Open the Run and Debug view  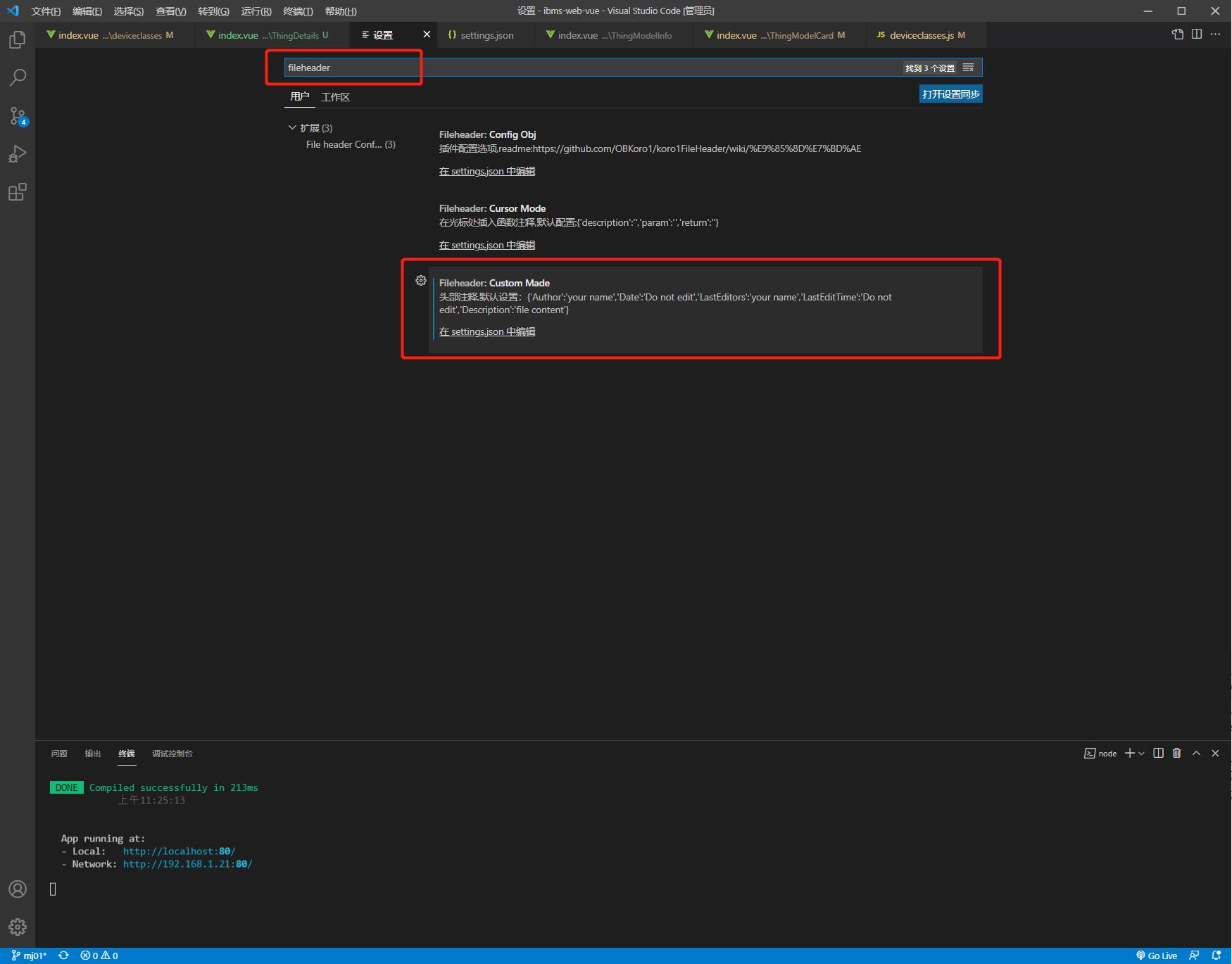pyautogui.click(x=18, y=154)
